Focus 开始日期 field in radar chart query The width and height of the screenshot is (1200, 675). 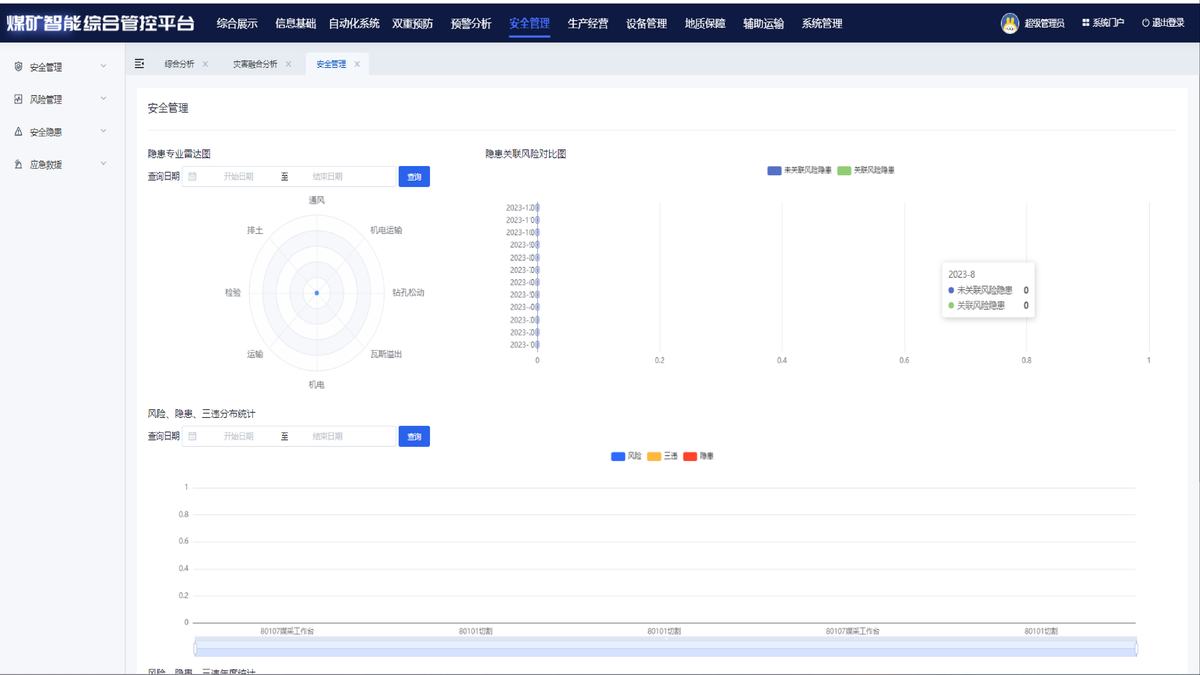(x=238, y=176)
